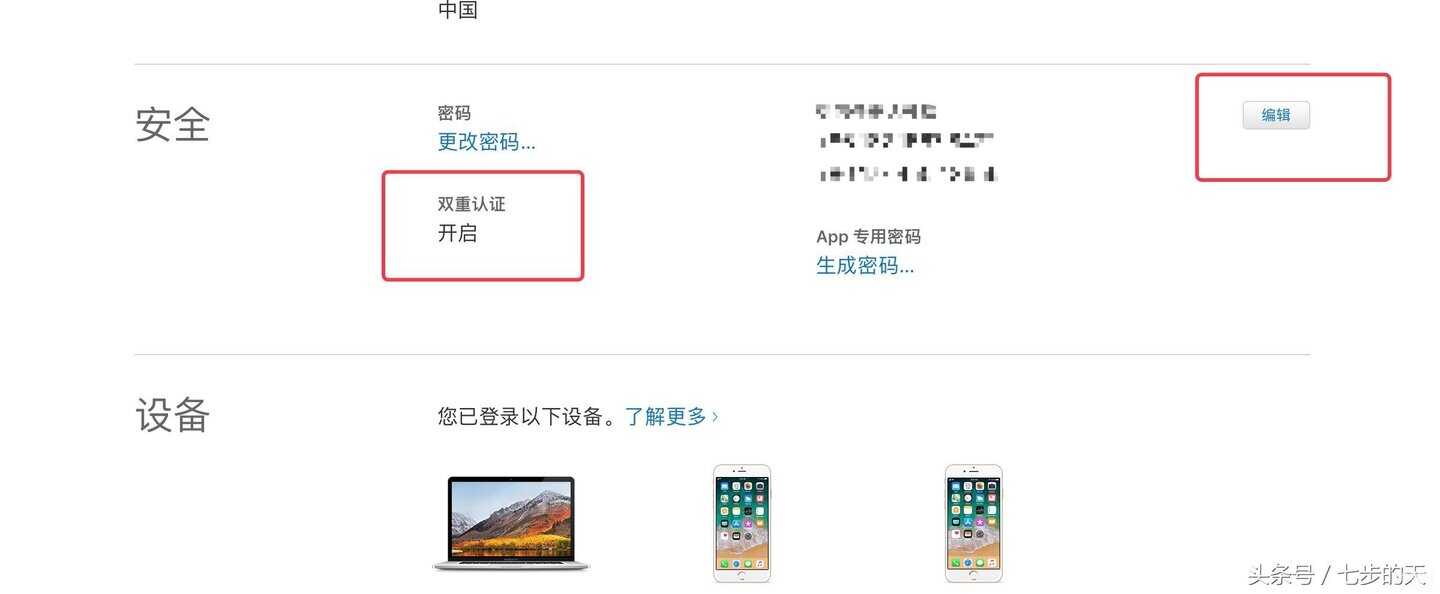The image size is (1440, 594).
Task: Click the 编辑 button in security section
Action: [x=1275, y=115]
